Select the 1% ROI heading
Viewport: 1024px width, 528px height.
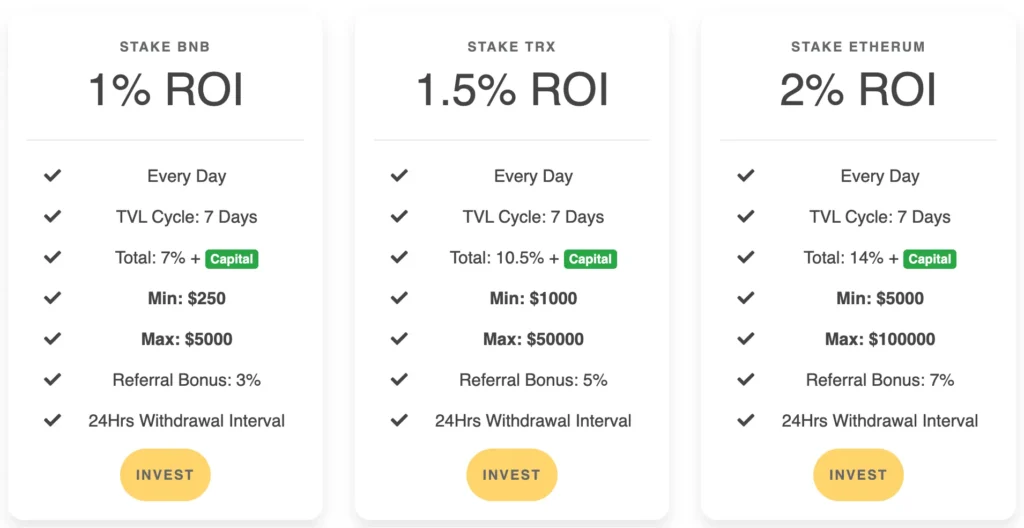tap(165, 90)
